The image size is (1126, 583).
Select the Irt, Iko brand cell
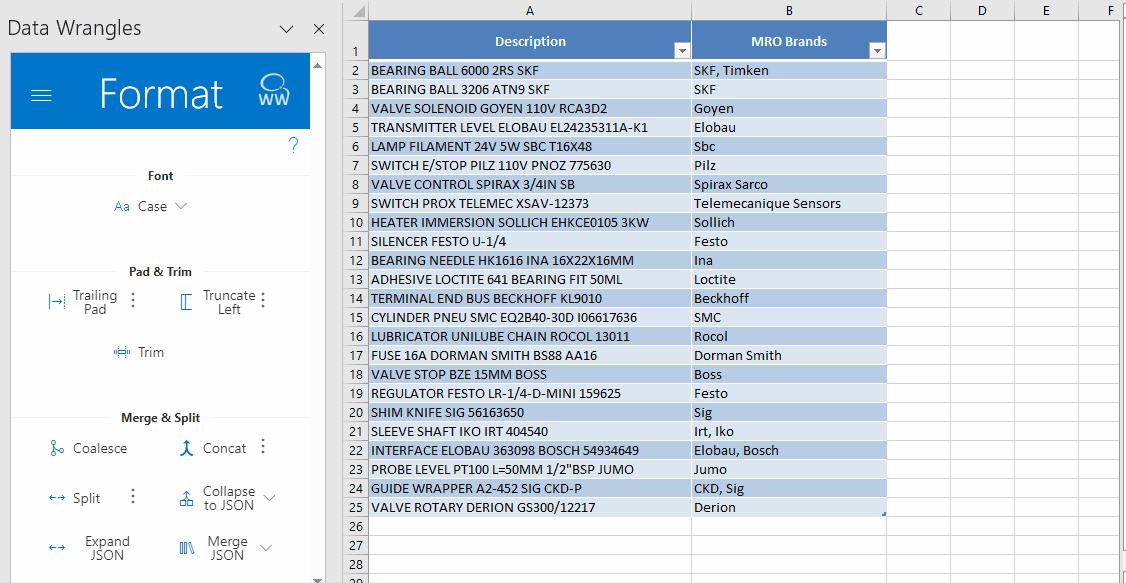[x=789, y=432]
